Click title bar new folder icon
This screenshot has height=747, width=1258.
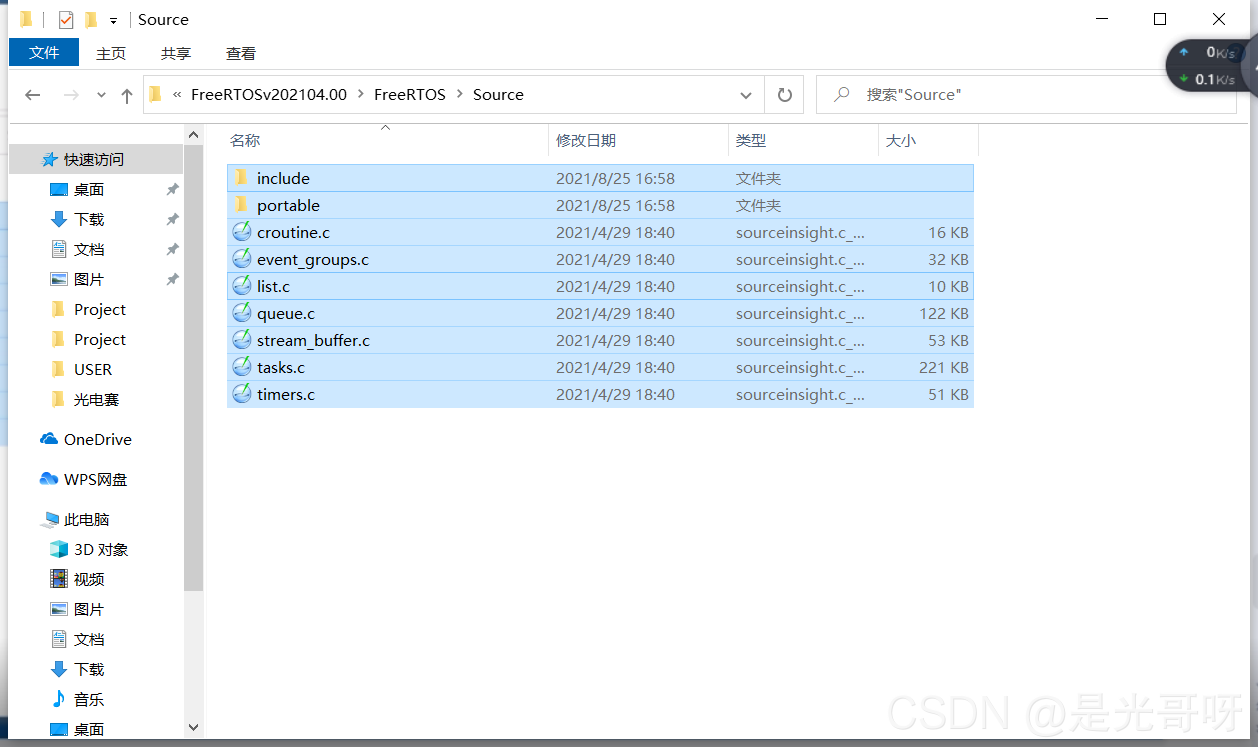pos(91,20)
